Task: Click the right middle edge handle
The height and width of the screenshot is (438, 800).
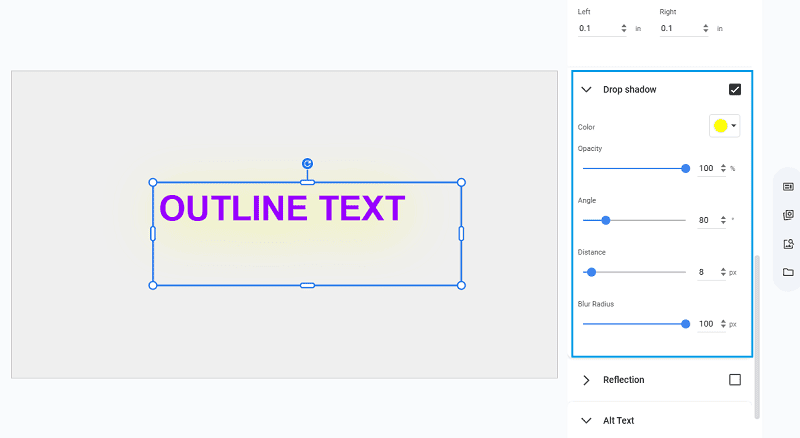Action: pos(461,234)
